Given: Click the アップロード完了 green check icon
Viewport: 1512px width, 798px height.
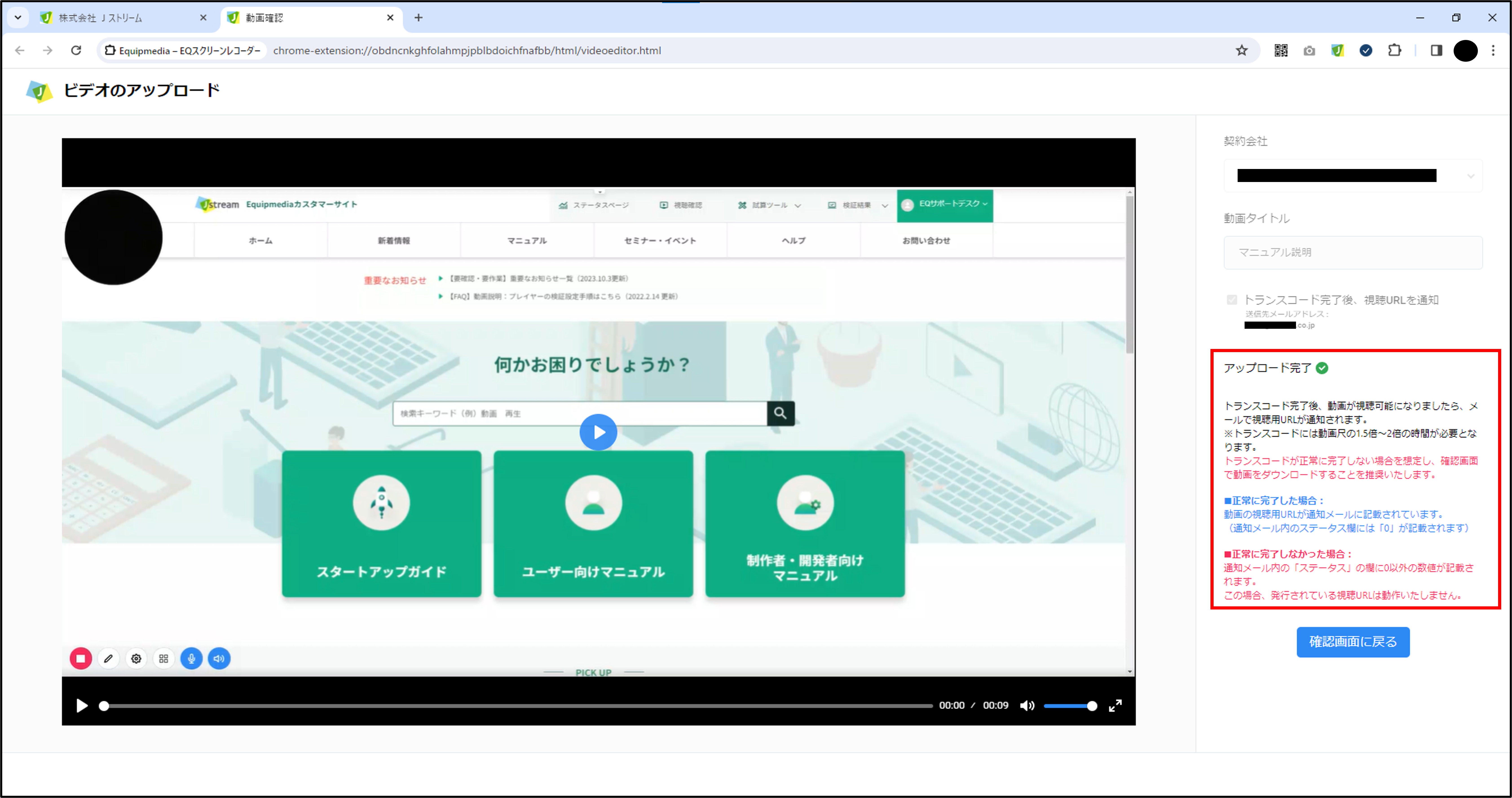Looking at the screenshot, I should pyautogui.click(x=1322, y=368).
